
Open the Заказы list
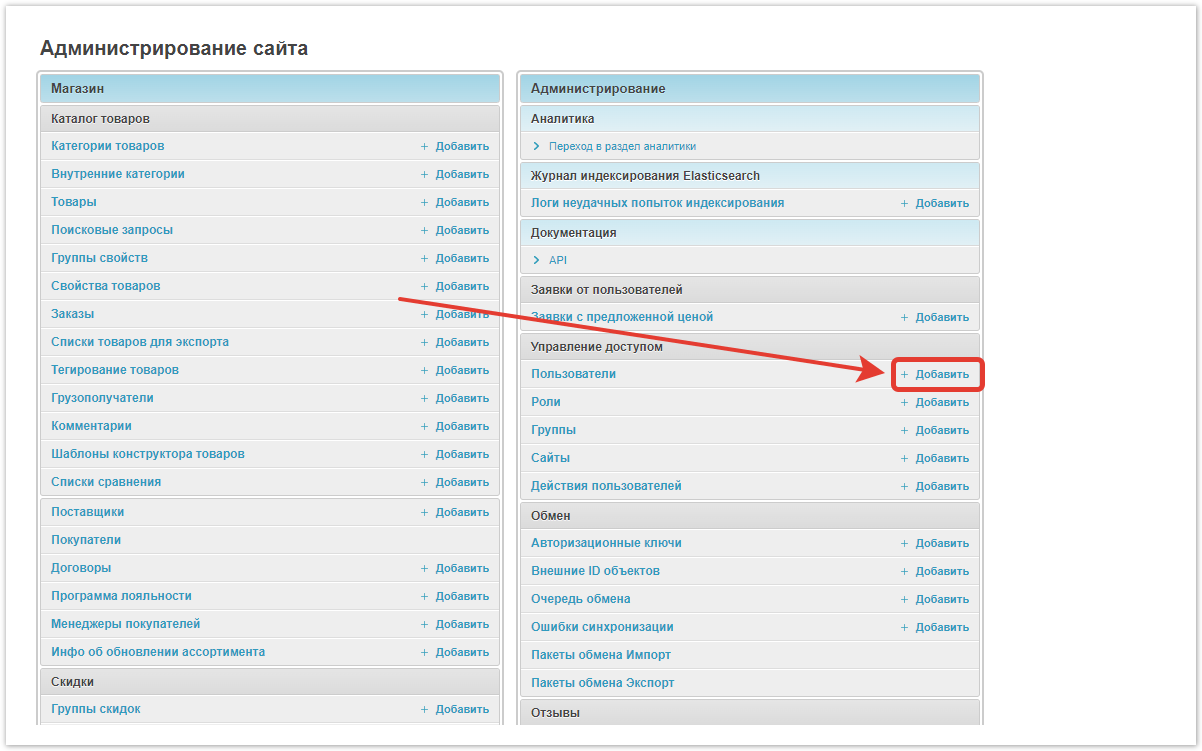tap(72, 314)
